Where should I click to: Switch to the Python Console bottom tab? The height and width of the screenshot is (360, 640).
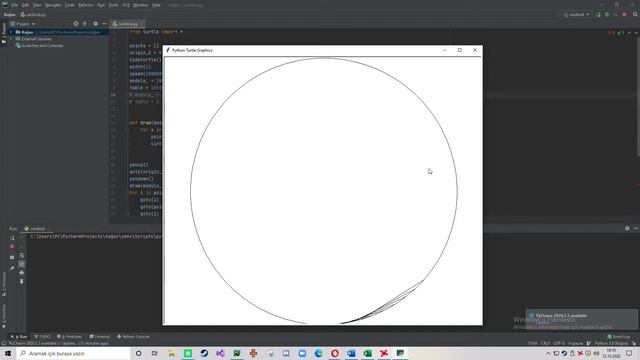point(133,337)
